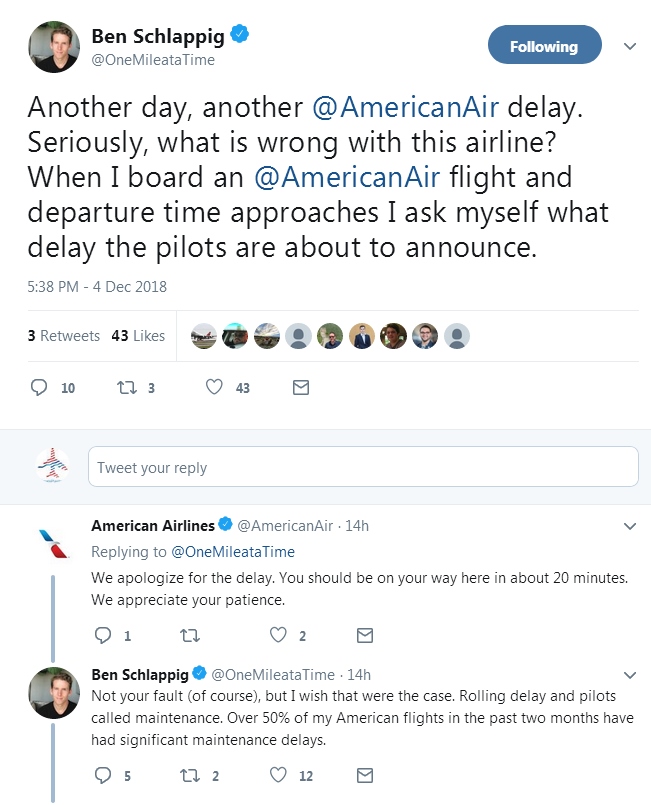
Task: Open the dropdown on American Airlines' reply
Action: tap(629, 526)
